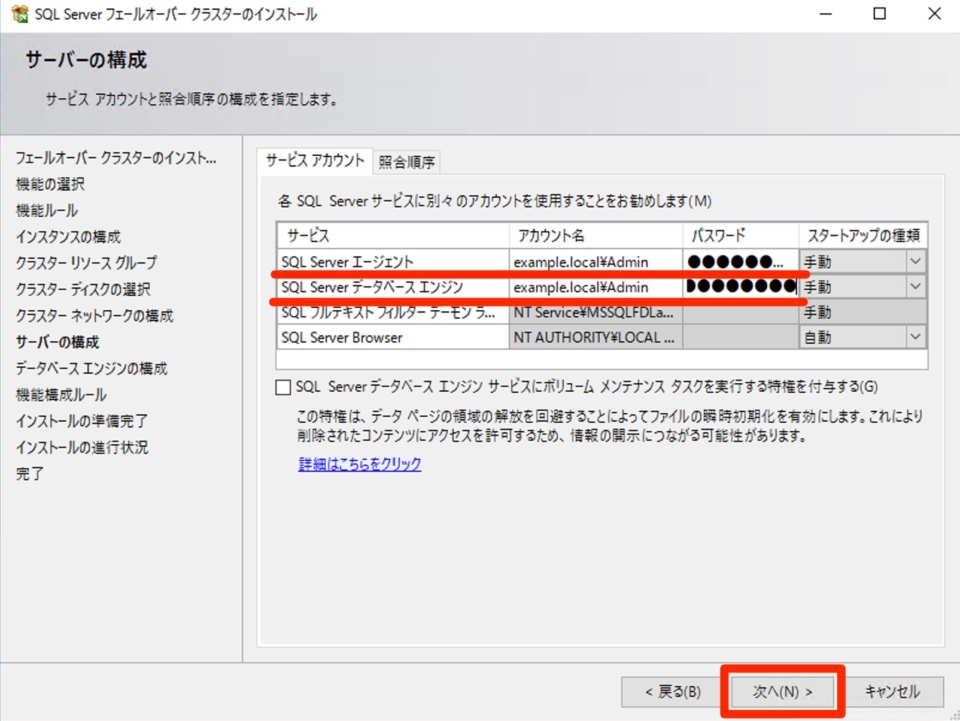
Task: Switch to the 照合順序 tab
Action: click(407, 162)
